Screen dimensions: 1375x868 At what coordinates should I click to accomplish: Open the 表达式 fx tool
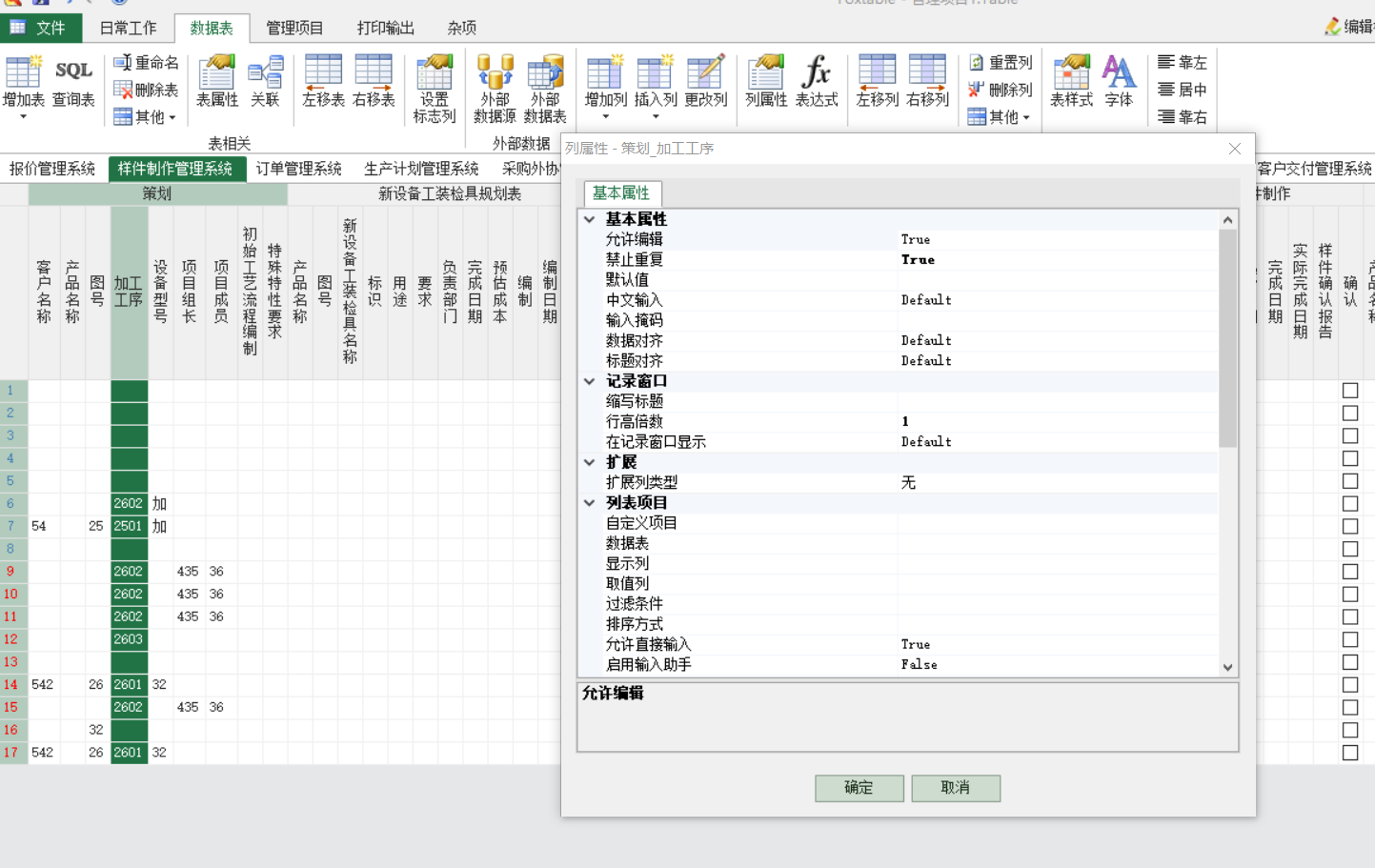[x=817, y=82]
